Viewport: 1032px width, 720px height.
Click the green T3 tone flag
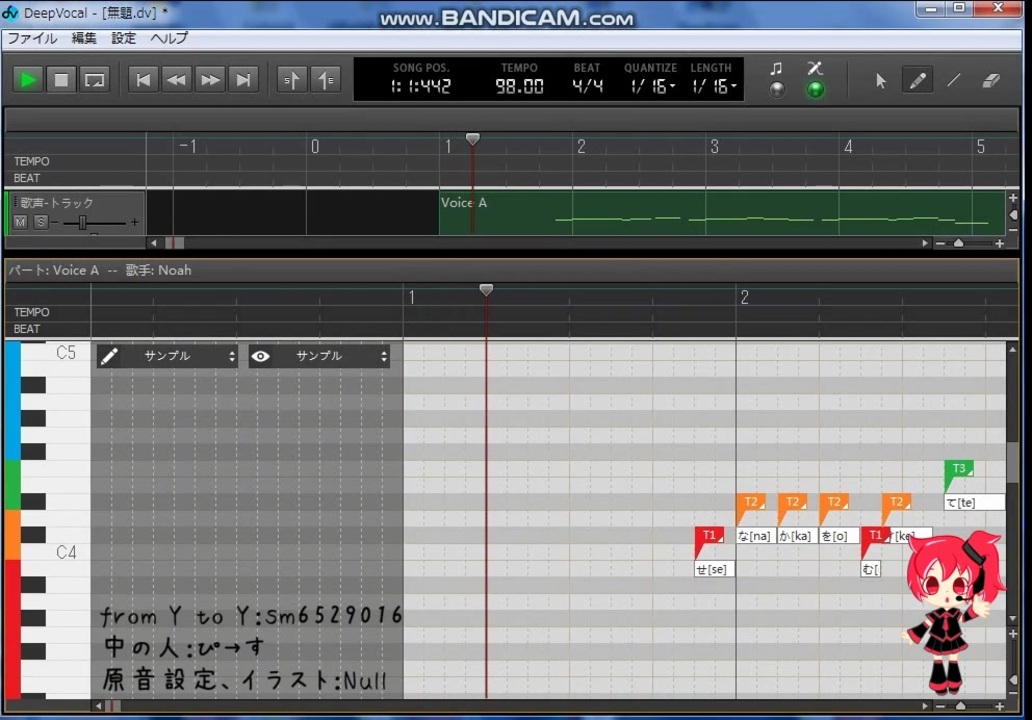[959, 469]
